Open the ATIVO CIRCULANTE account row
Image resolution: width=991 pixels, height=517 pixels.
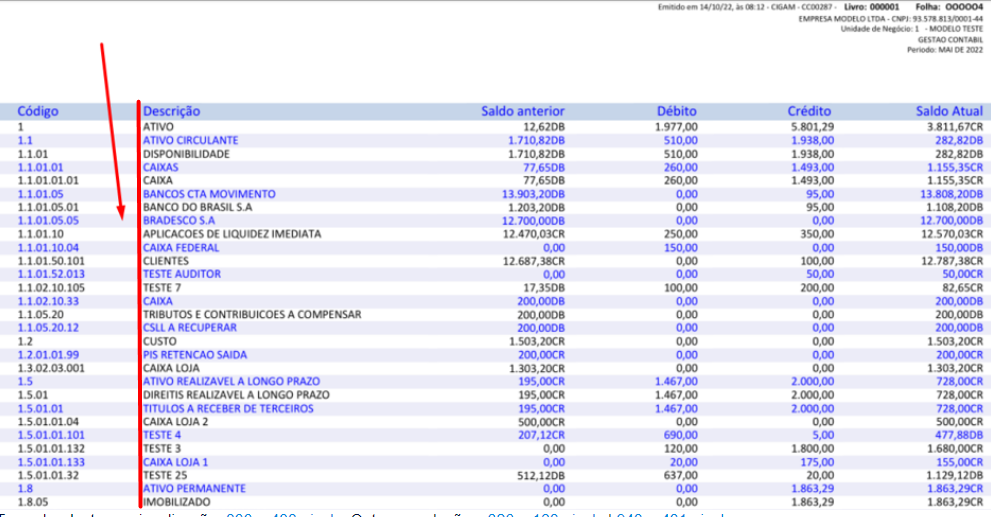click(x=496, y=140)
